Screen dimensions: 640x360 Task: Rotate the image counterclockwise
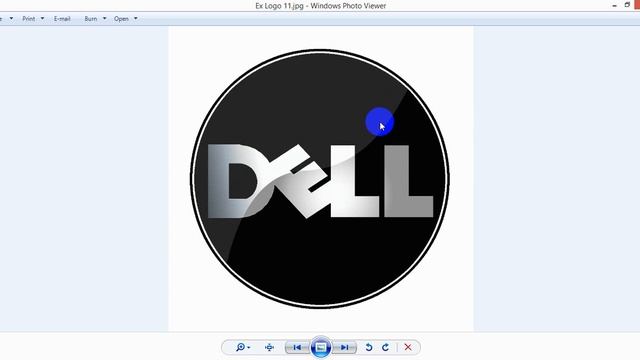369,347
